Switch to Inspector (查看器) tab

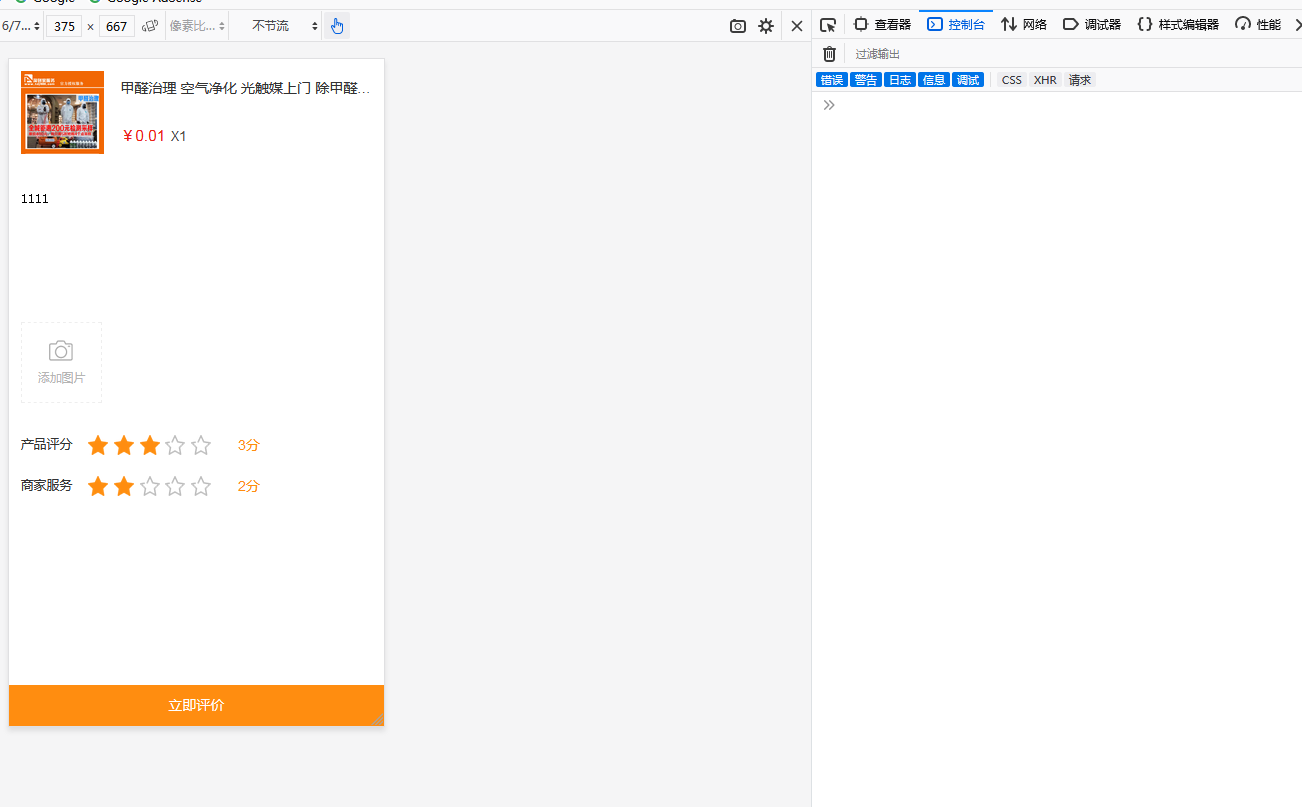pyautogui.click(x=882, y=25)
